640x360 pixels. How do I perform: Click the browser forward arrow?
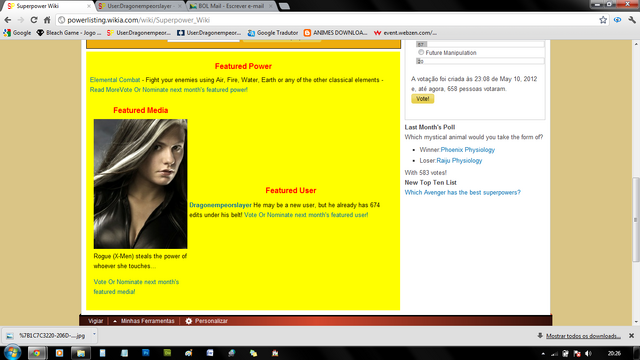(21, 20)
